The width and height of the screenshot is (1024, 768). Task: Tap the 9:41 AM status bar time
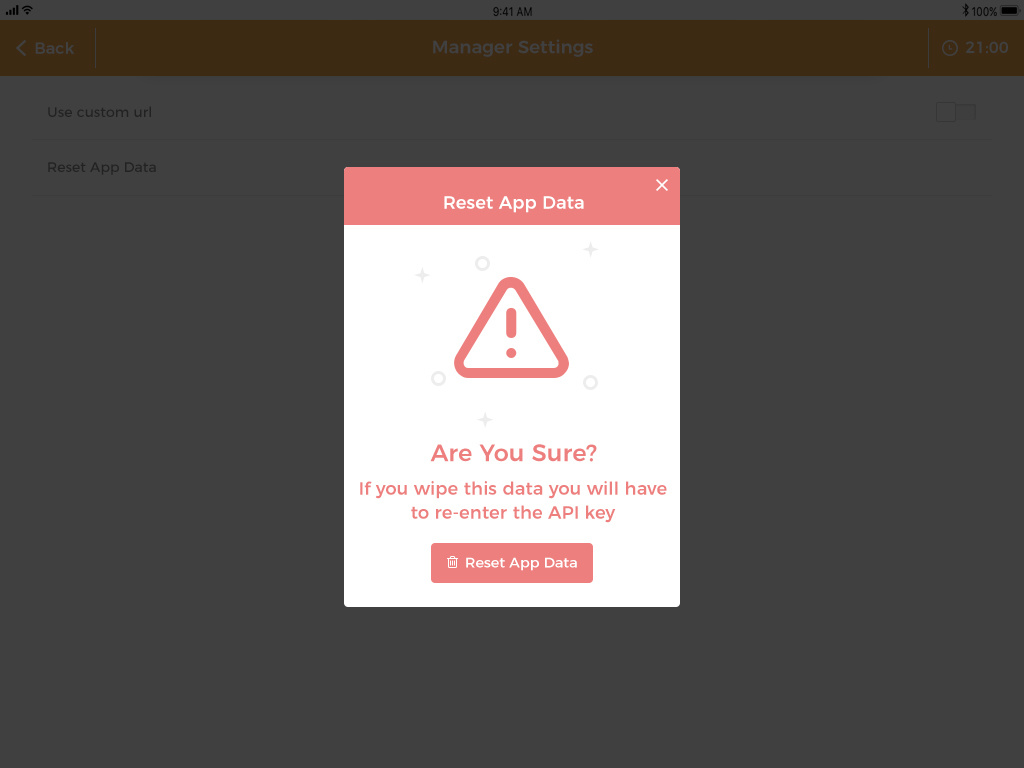(x=512, y=11)
